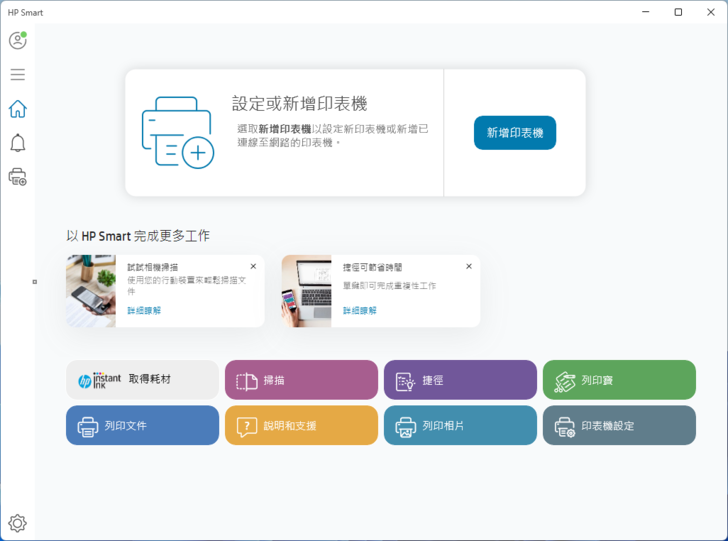
Task: Open 詳細瞭解 link under camera scan
Action: 144,311
